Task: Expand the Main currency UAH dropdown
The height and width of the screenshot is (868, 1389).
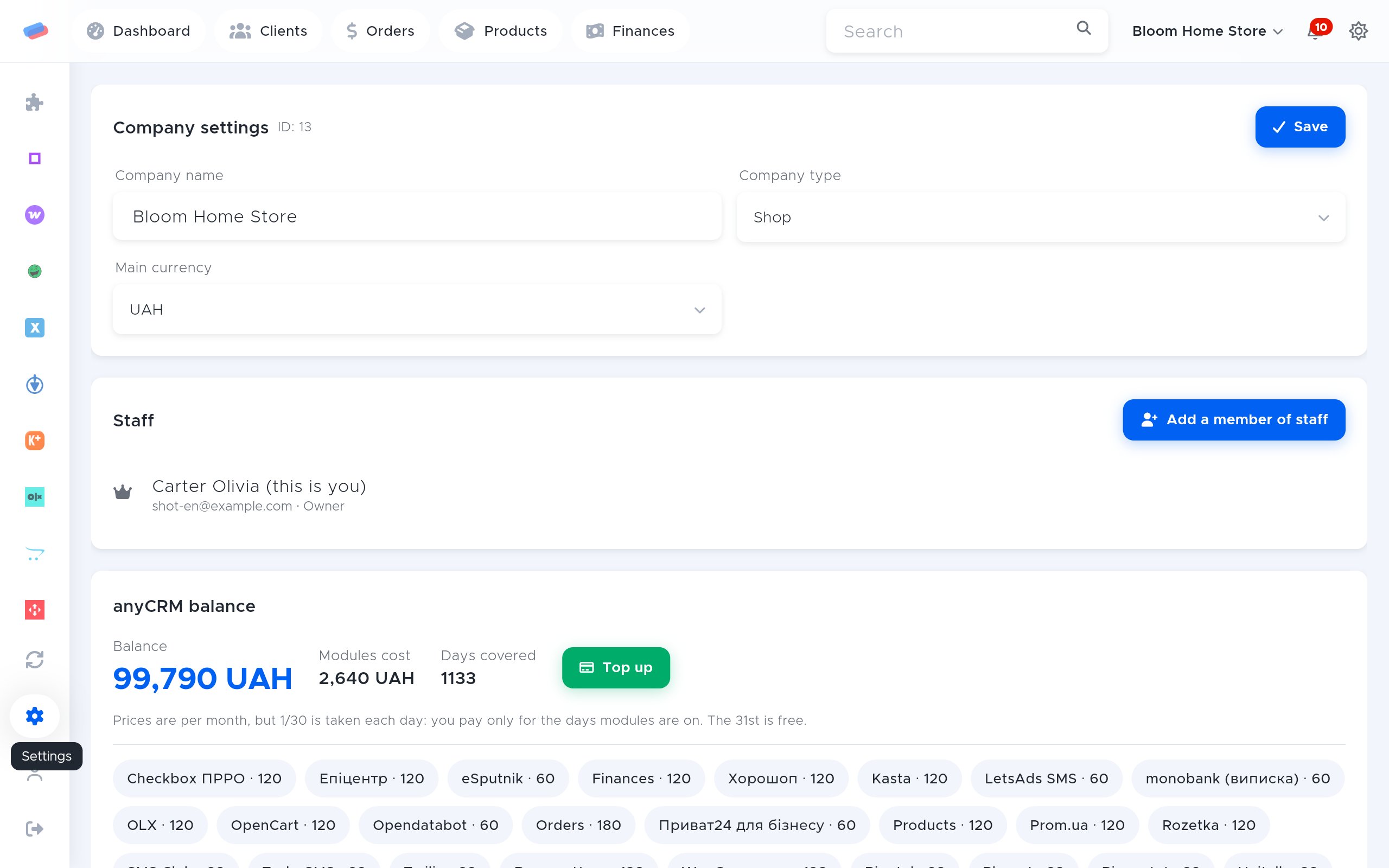Action: (417, 309)
